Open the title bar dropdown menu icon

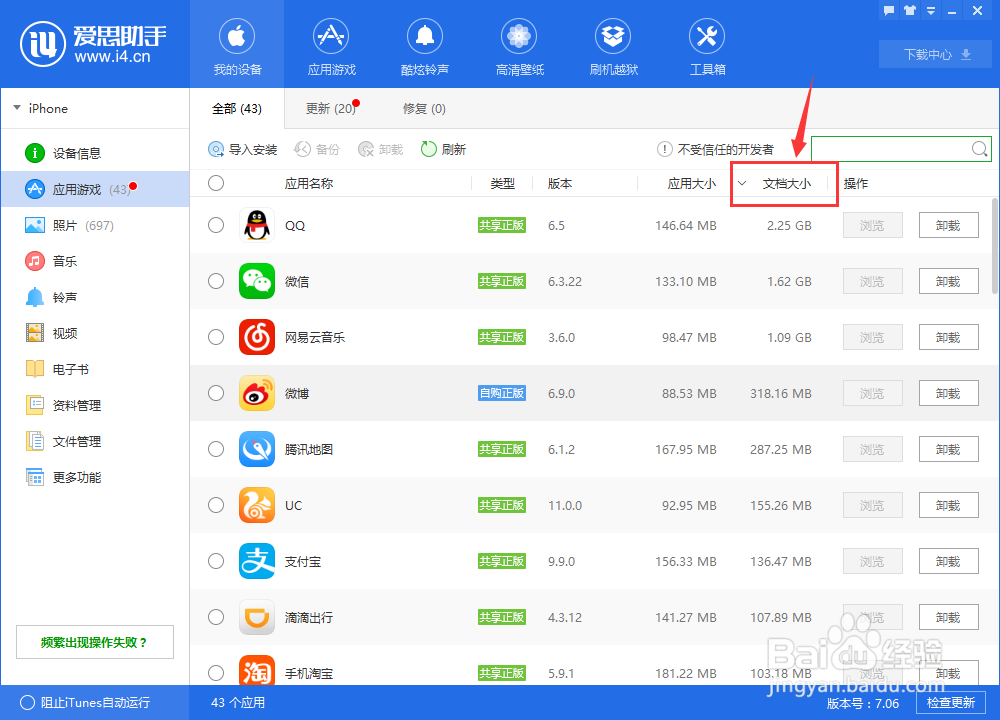(x=931, y=11)
